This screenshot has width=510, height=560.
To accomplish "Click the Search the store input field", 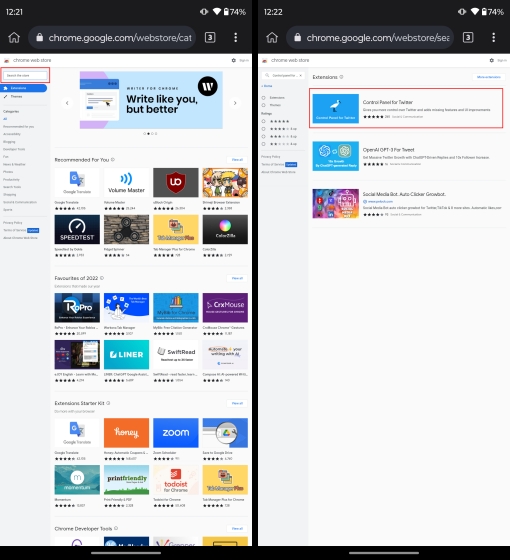I will point(25,75).
